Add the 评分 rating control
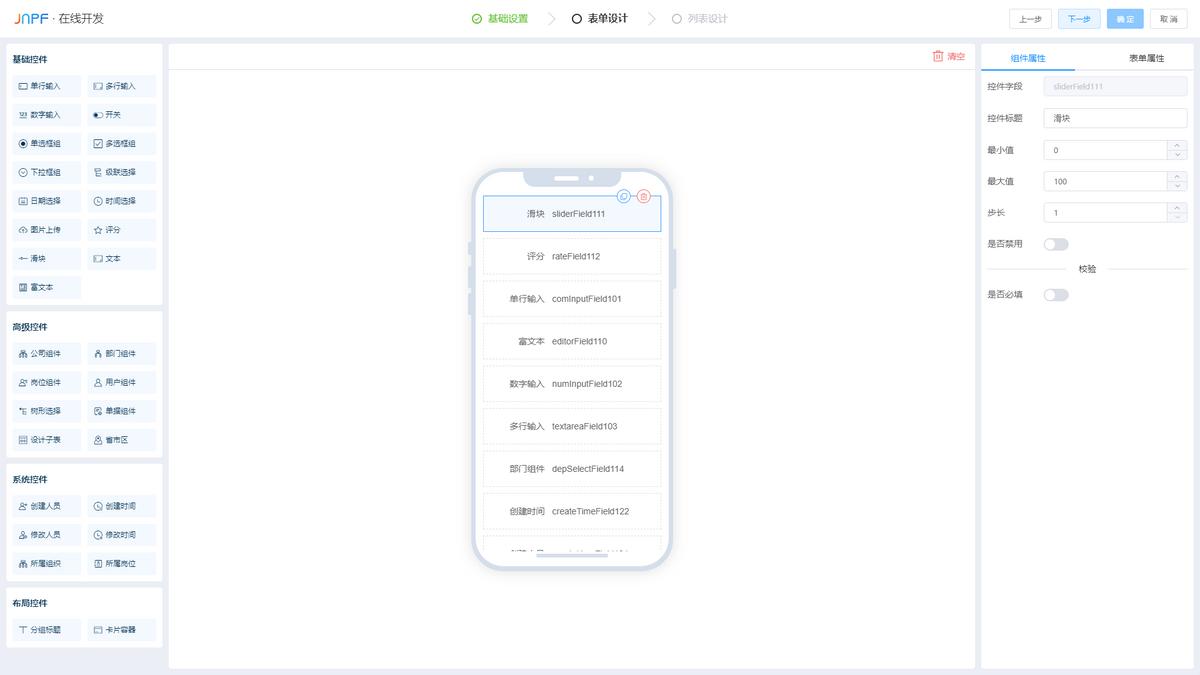This screenshot has width=1200, height=675. (122, 230)
